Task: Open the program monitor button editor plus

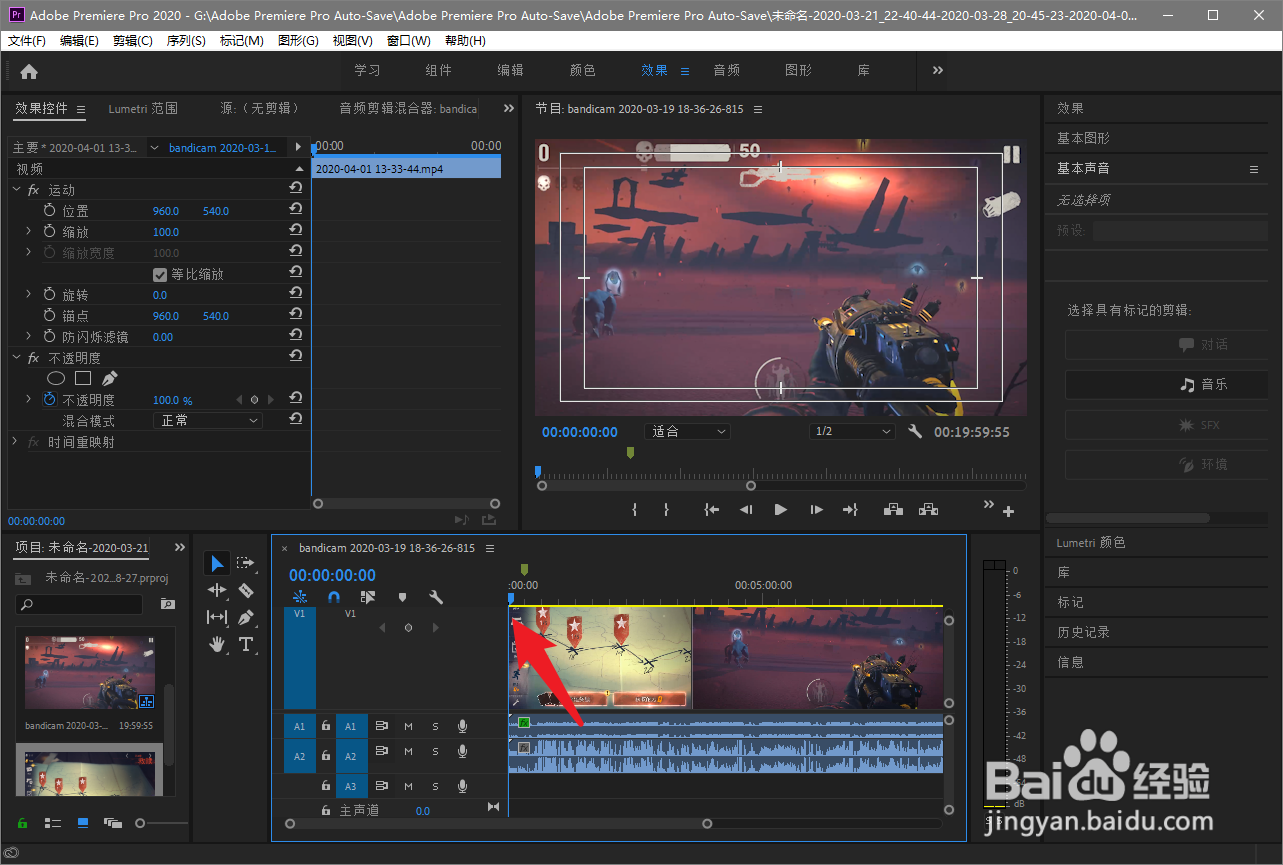Action: [x=1008, y=512]
